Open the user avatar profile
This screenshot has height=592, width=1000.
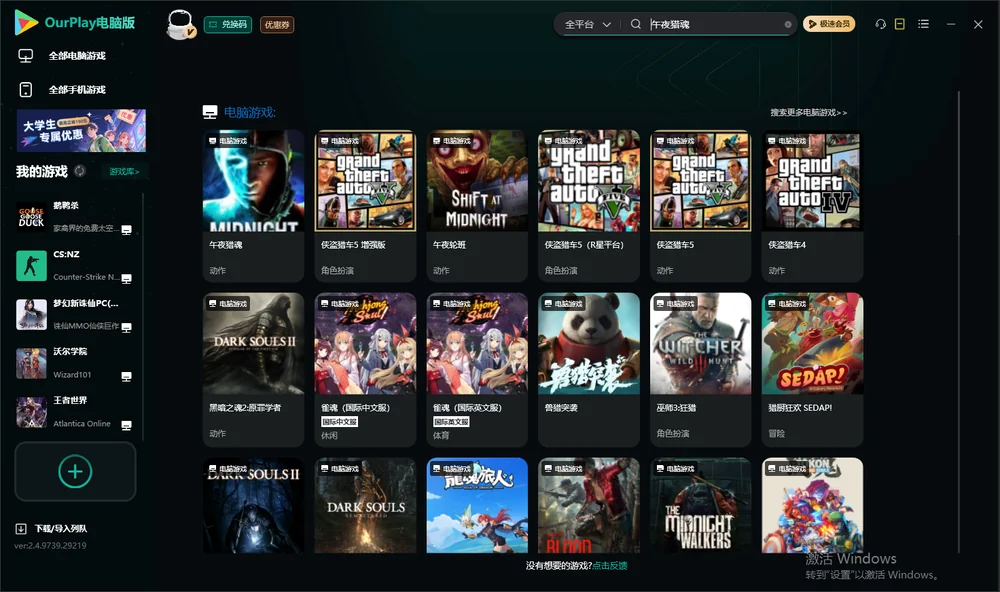pyautogui.click(x=180, y=25)
